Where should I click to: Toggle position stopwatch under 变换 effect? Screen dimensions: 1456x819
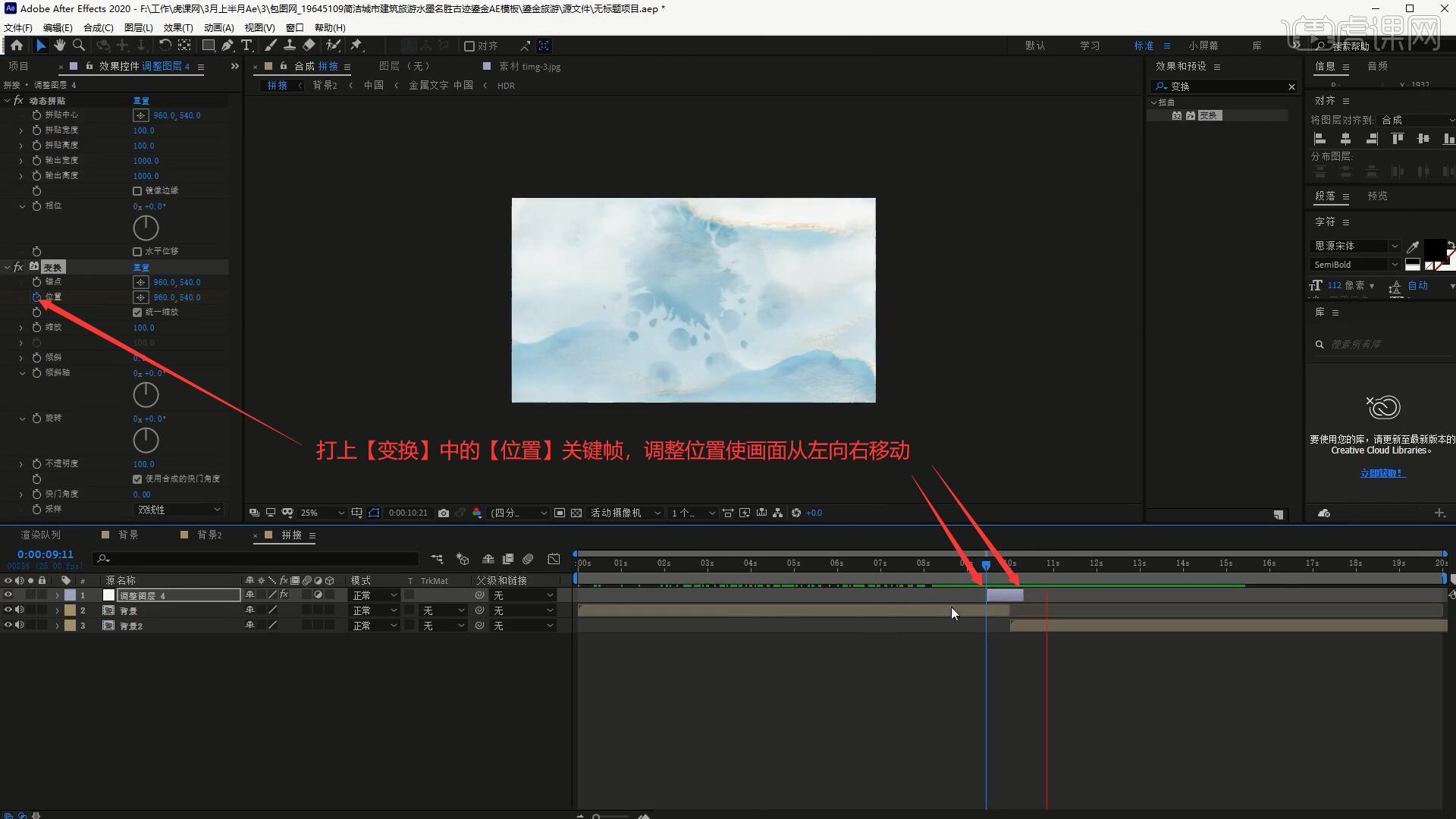point(36,297)
